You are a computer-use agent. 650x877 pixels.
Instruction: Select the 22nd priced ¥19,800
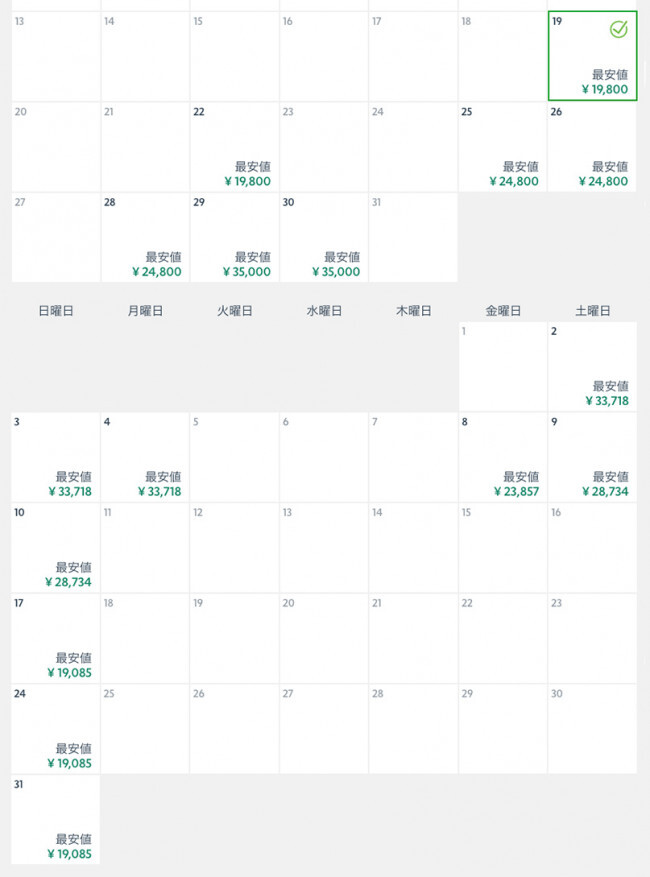coord(234,147)
